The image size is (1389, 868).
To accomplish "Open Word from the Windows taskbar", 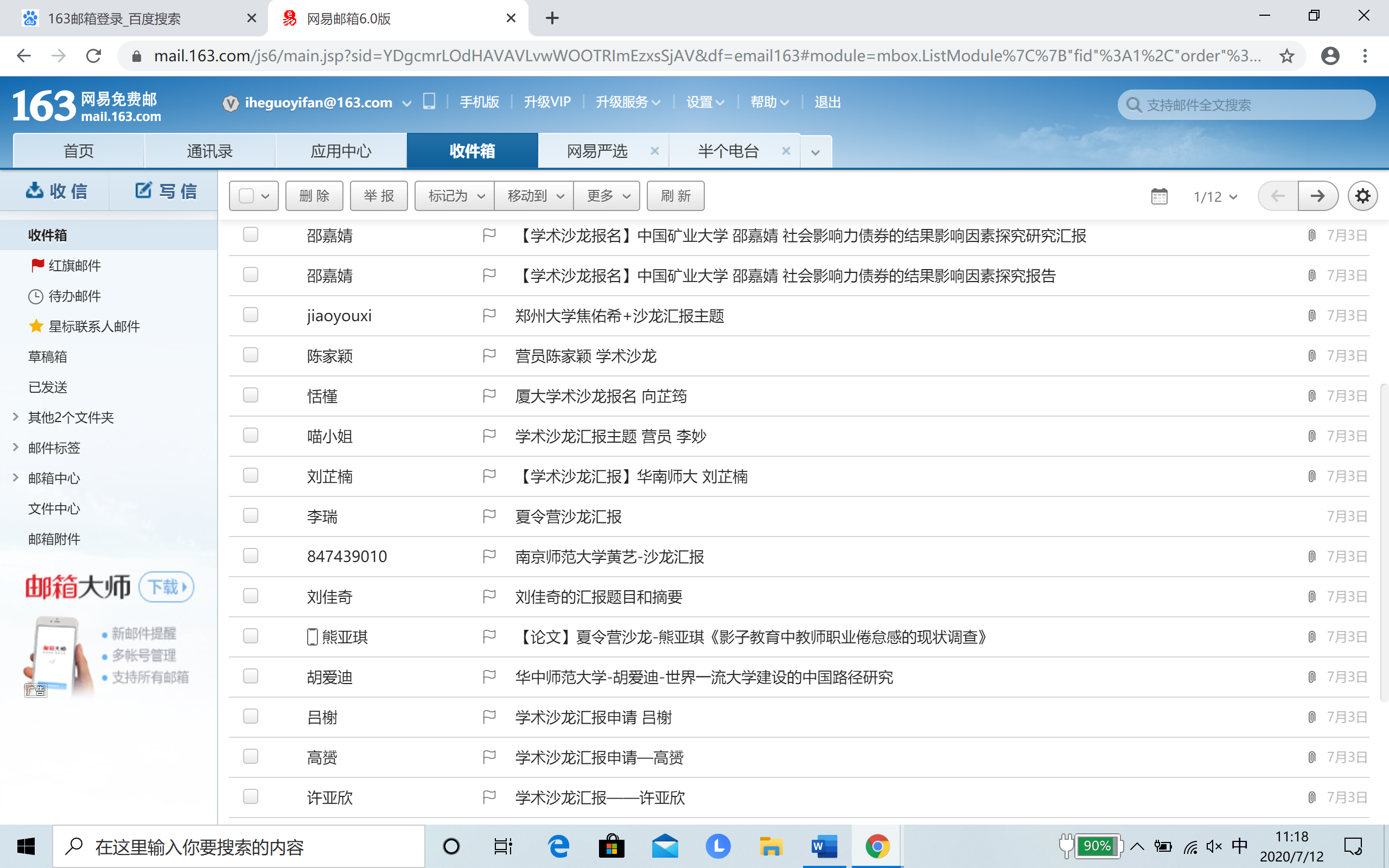I will 824,846.
